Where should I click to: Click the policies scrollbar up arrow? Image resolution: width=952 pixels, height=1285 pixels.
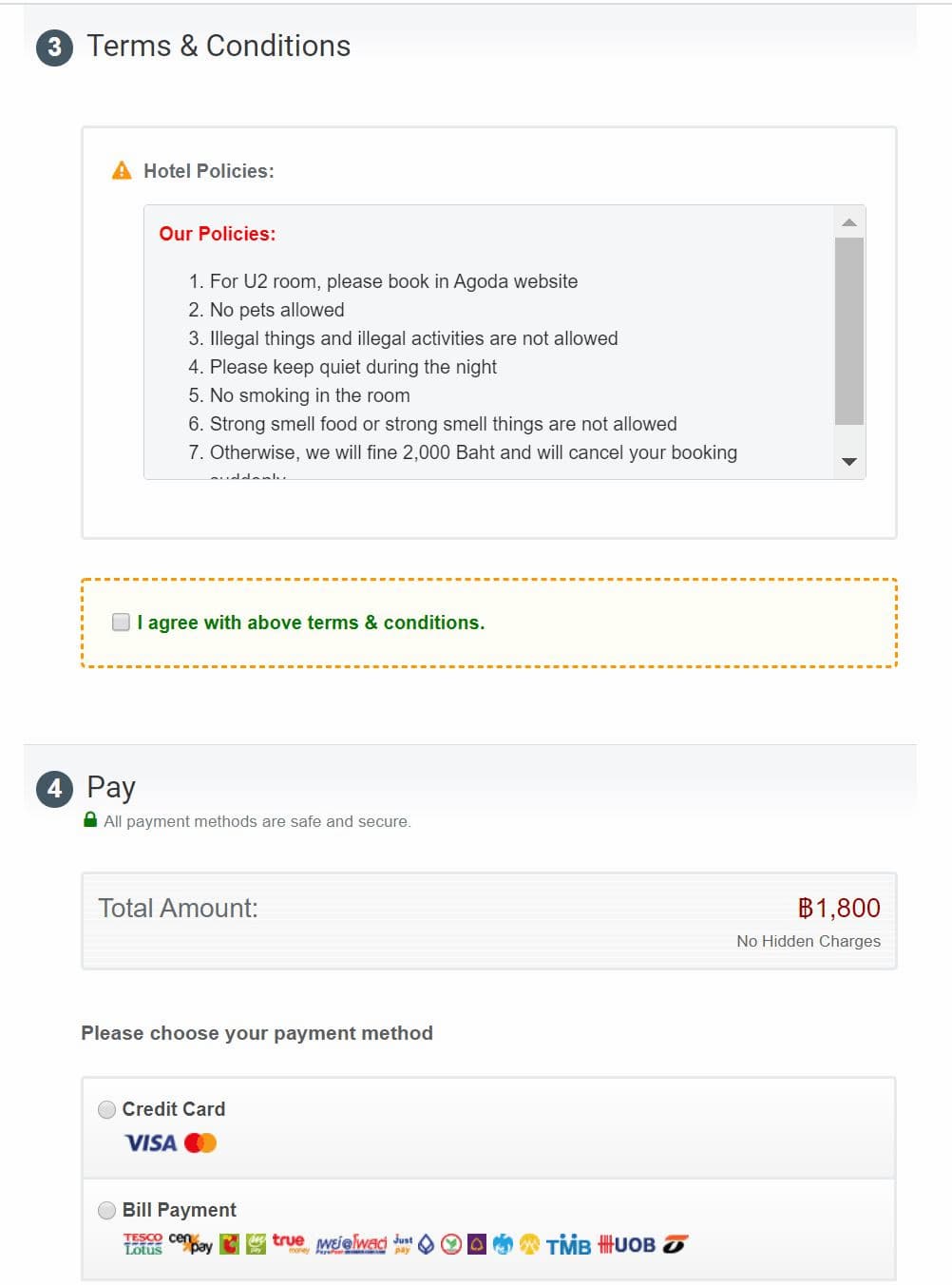(849, 222)
